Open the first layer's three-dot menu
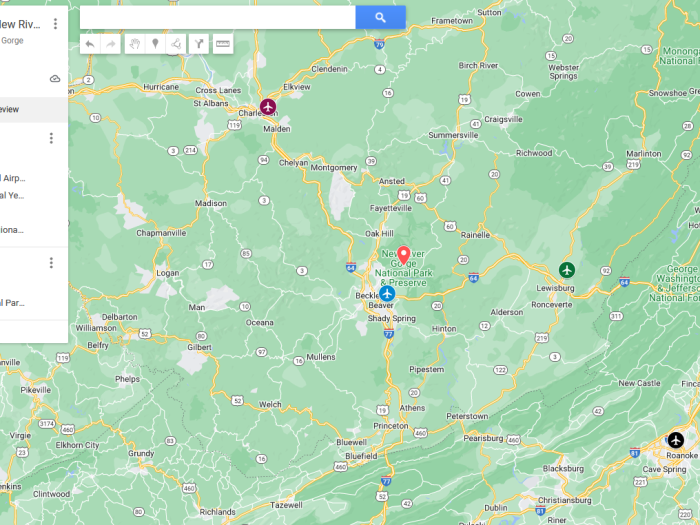 [x=51, y=138]
